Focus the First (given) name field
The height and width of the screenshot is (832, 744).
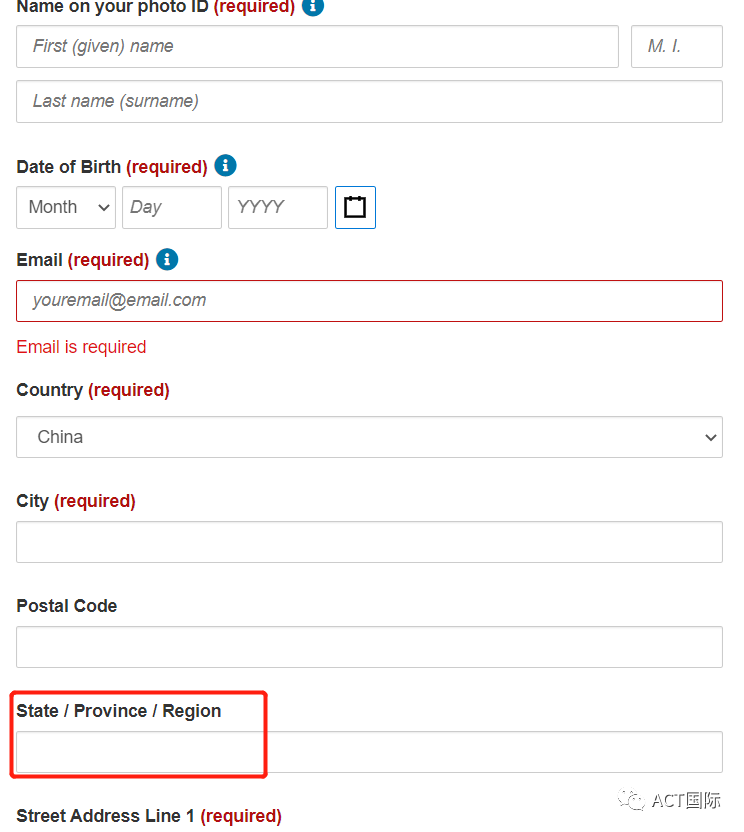[317, 46]
